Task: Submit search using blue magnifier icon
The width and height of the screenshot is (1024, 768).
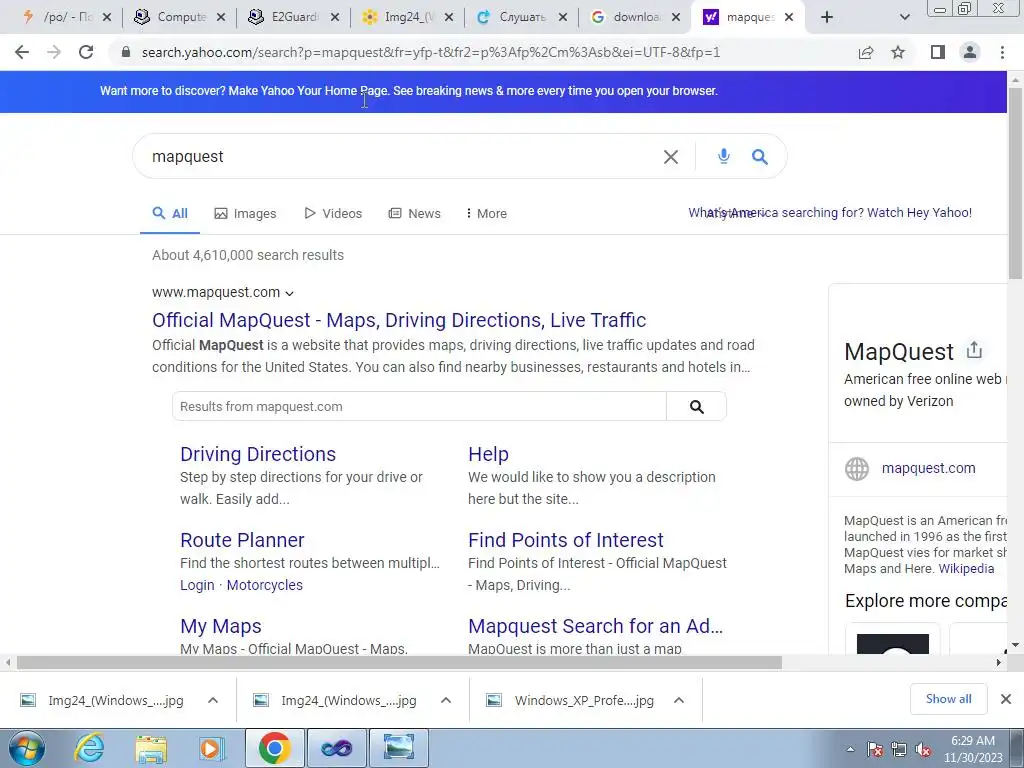Action: [x=760, y=157]
